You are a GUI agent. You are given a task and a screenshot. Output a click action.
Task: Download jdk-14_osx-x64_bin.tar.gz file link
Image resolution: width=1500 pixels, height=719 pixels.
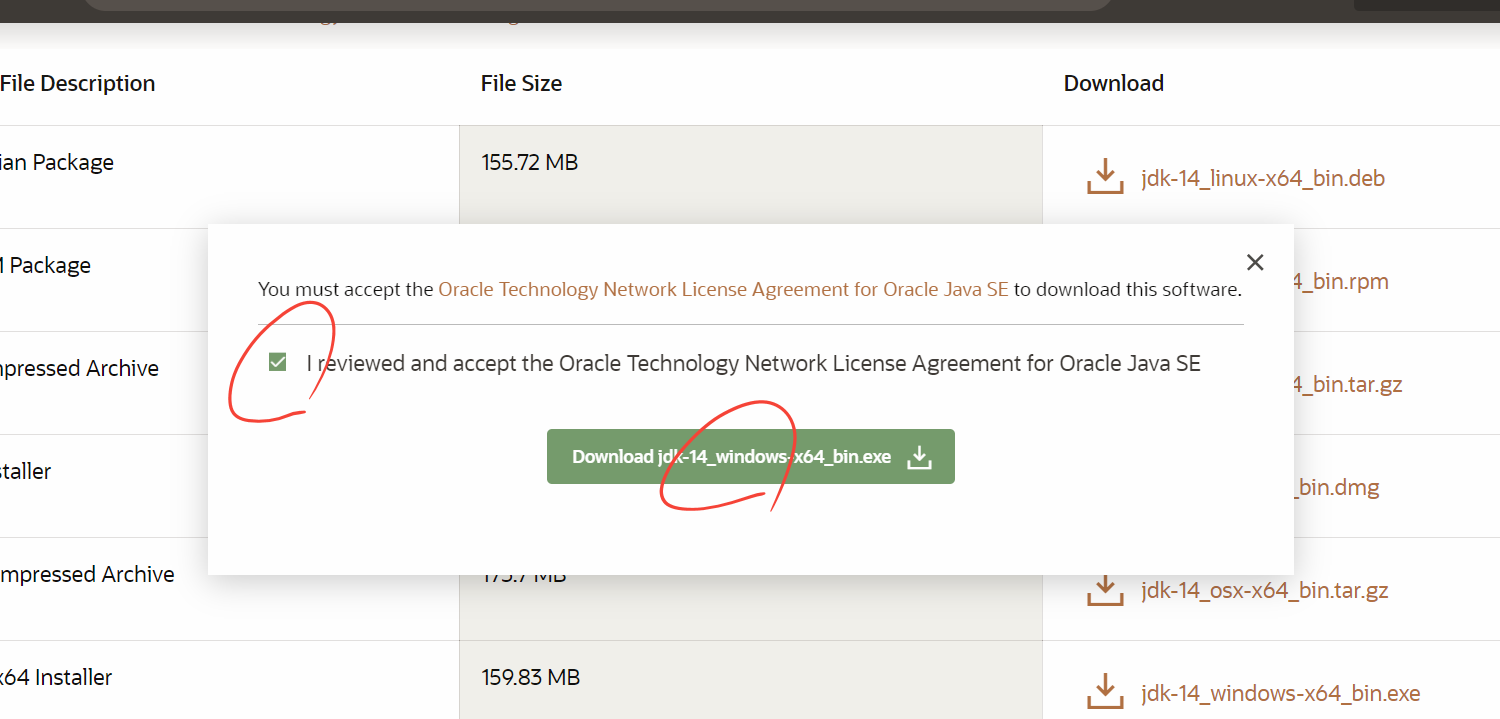pos(1264,590)
